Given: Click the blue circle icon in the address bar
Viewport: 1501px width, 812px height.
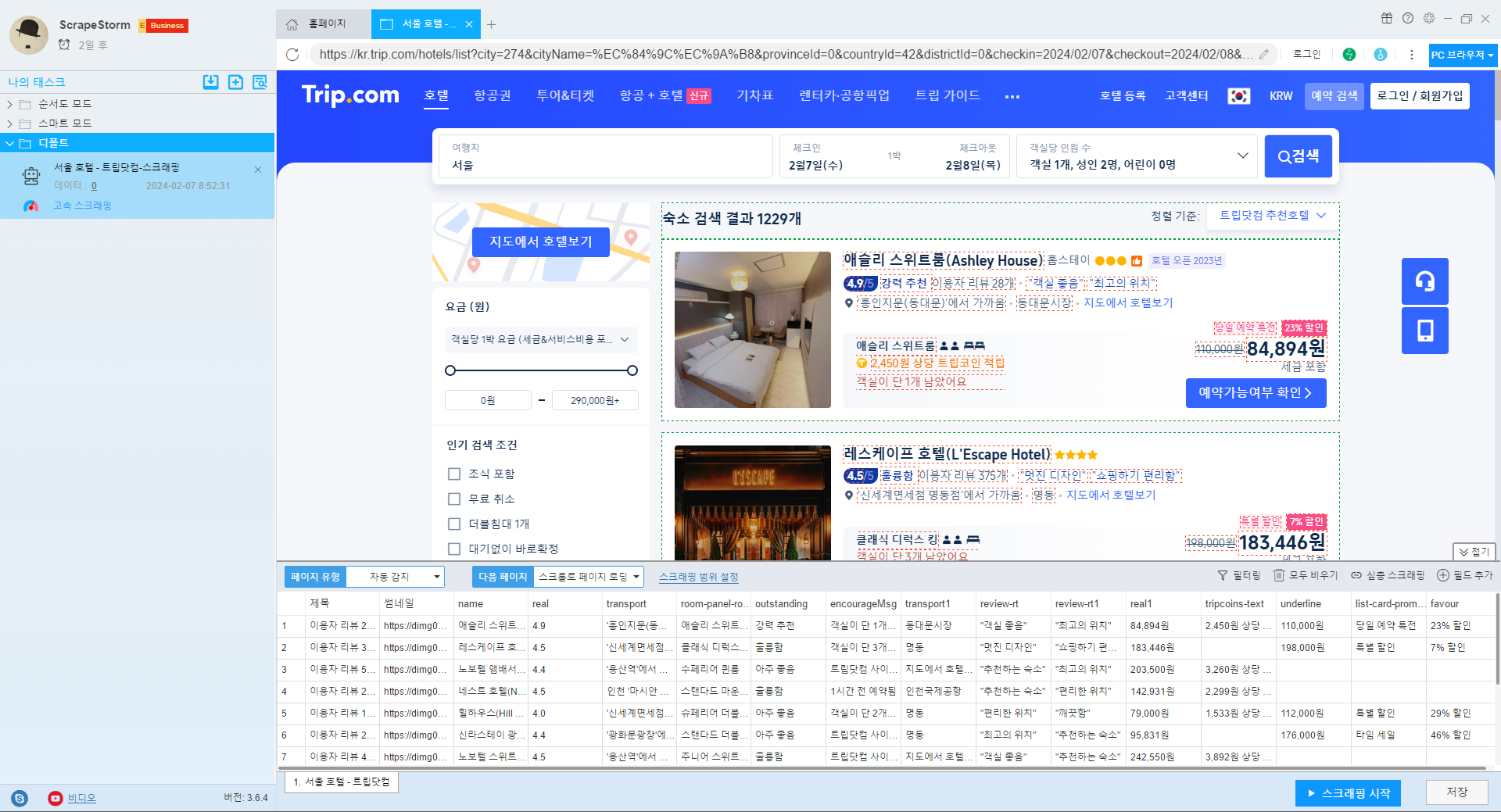Looking at the screenshot, I should tap(1381, 55).
